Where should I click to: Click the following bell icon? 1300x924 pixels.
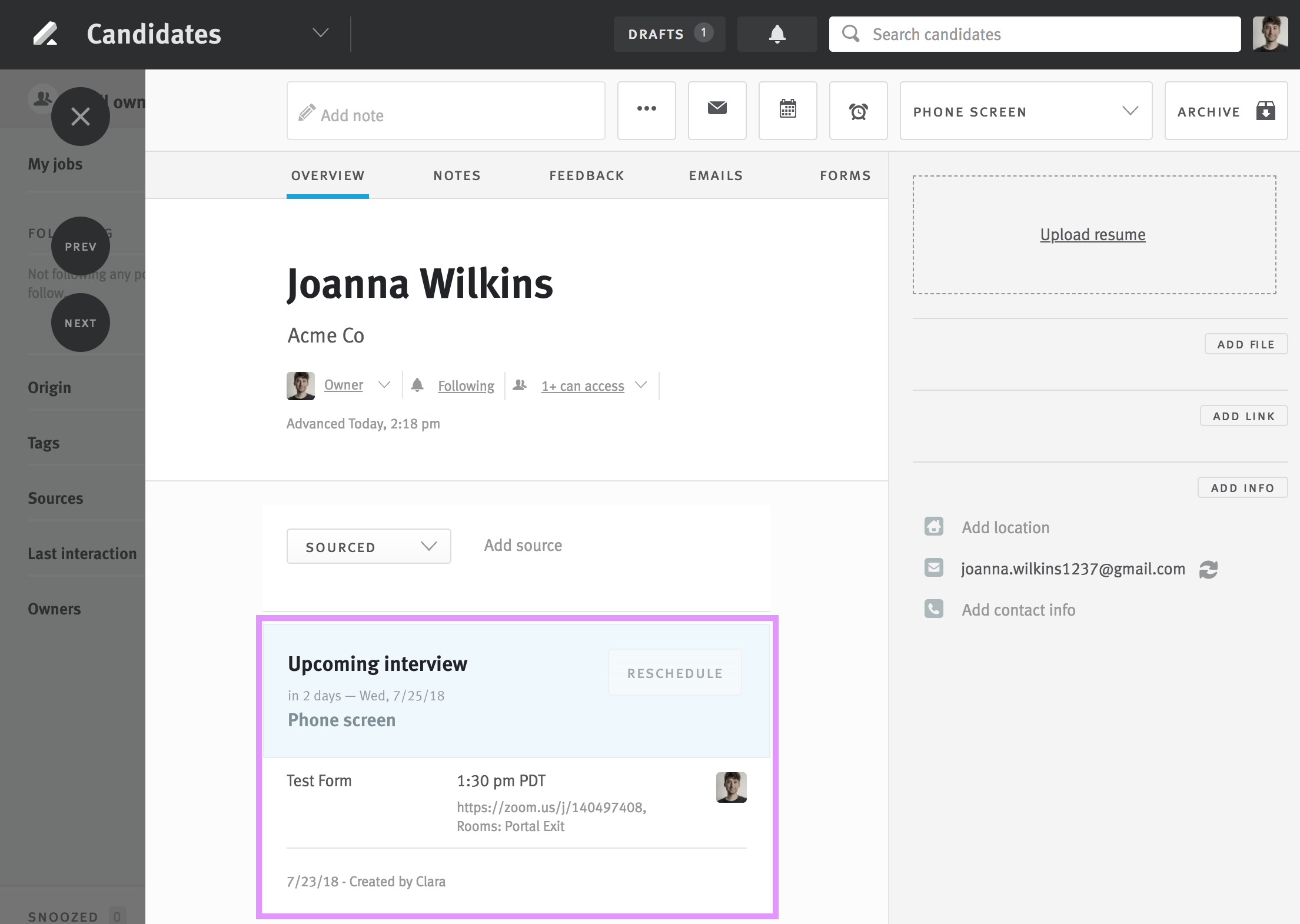417,385
